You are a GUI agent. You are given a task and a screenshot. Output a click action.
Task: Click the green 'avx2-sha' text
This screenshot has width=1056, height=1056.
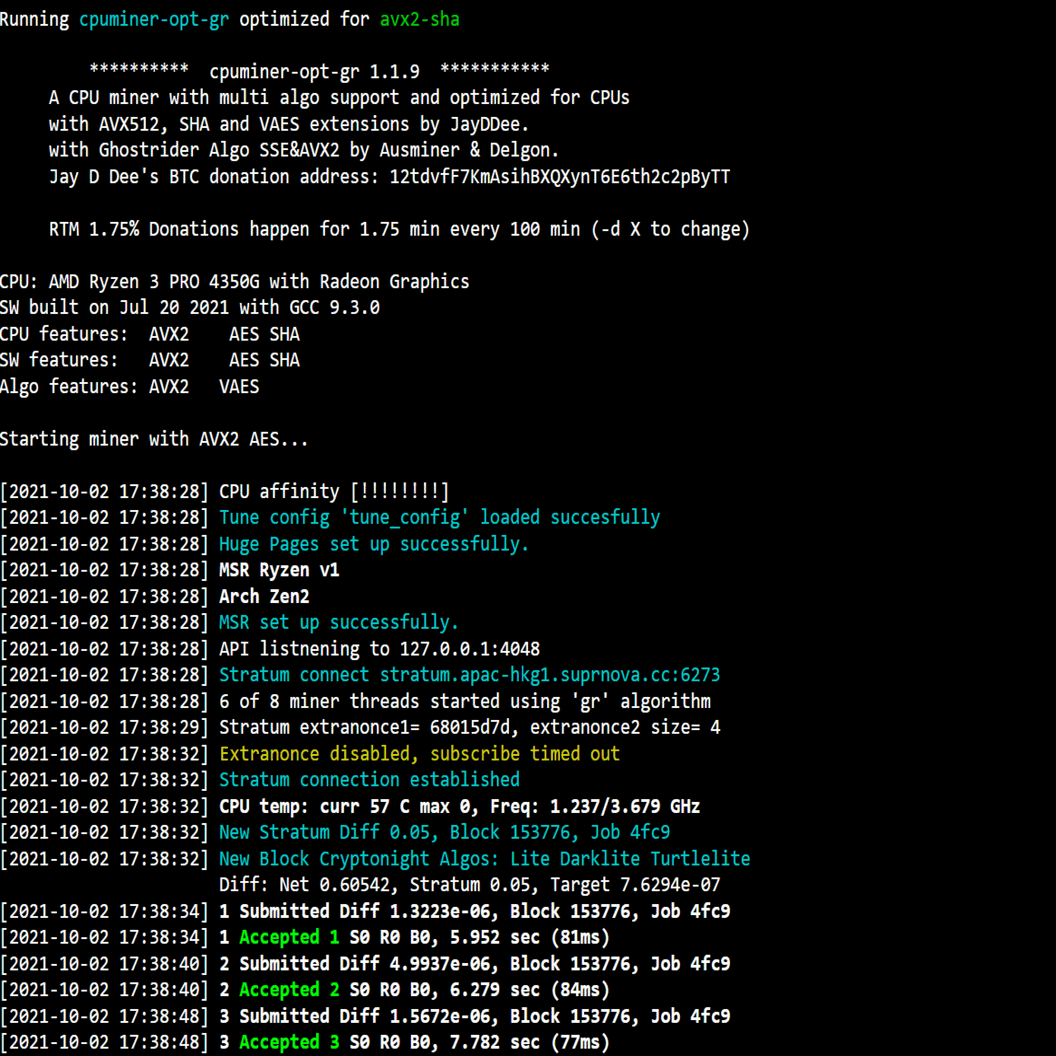[x=420, y=19]
